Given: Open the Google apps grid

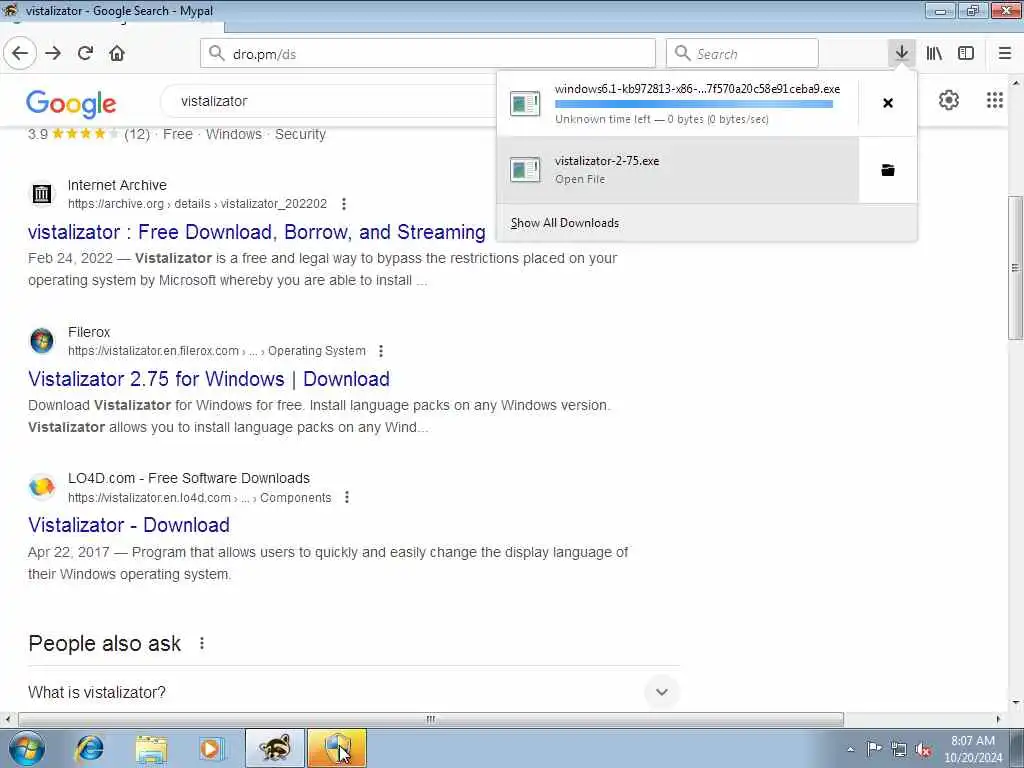Looking at the screenshot, I should tap(995, 100).
